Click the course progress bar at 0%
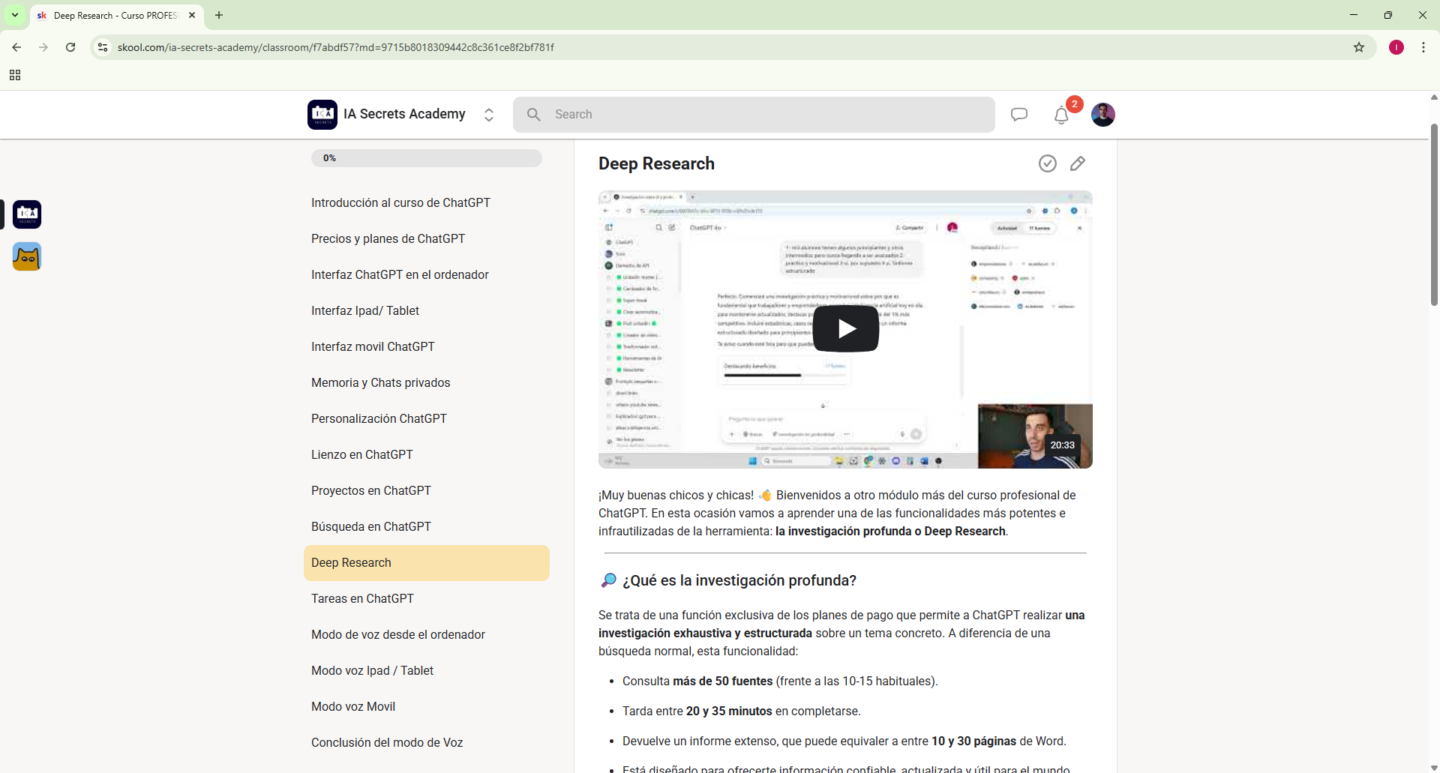This screenshot has width=1440, height=773. coord(427,158)
